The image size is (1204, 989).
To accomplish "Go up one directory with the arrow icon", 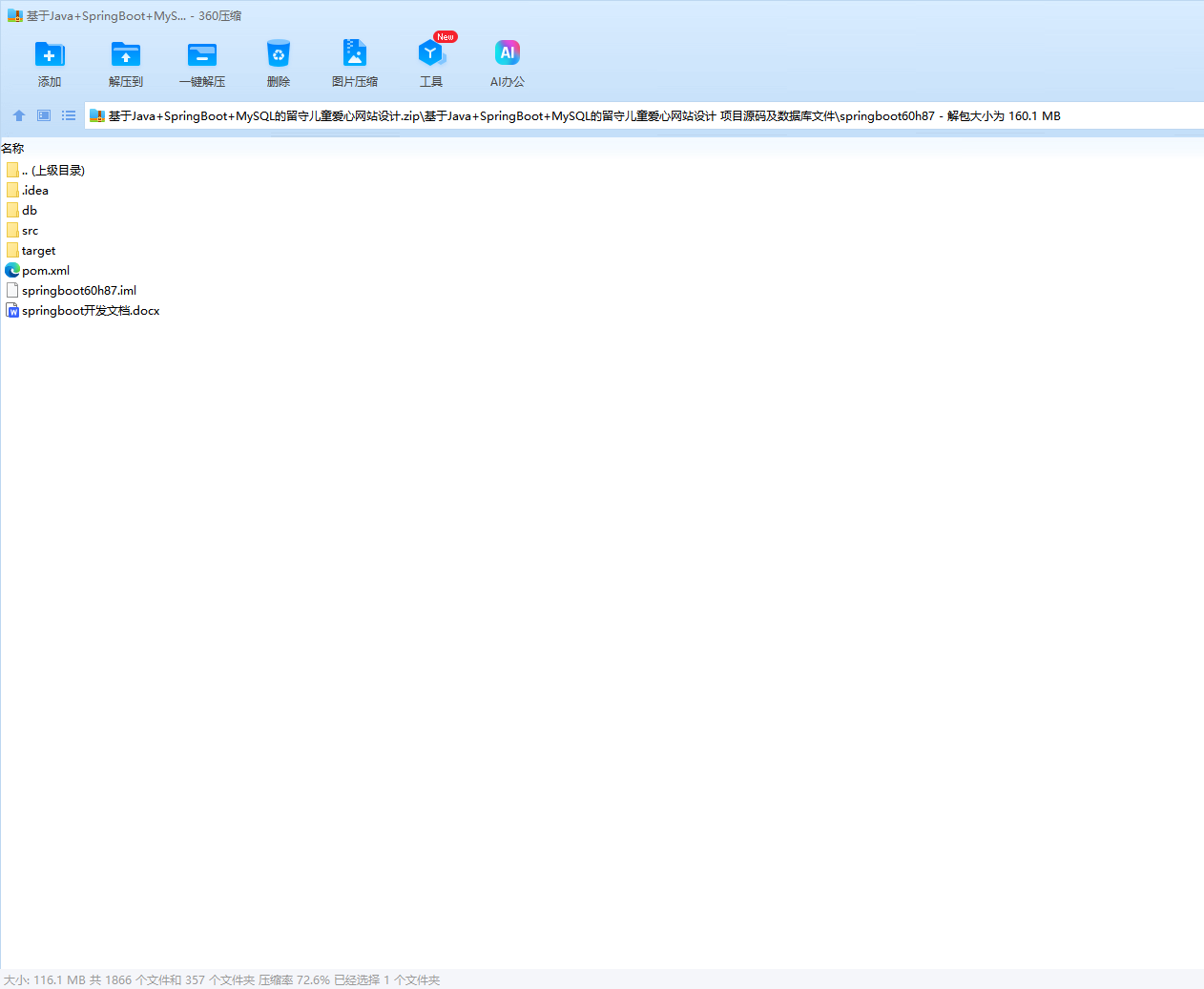I will [19, 115].
